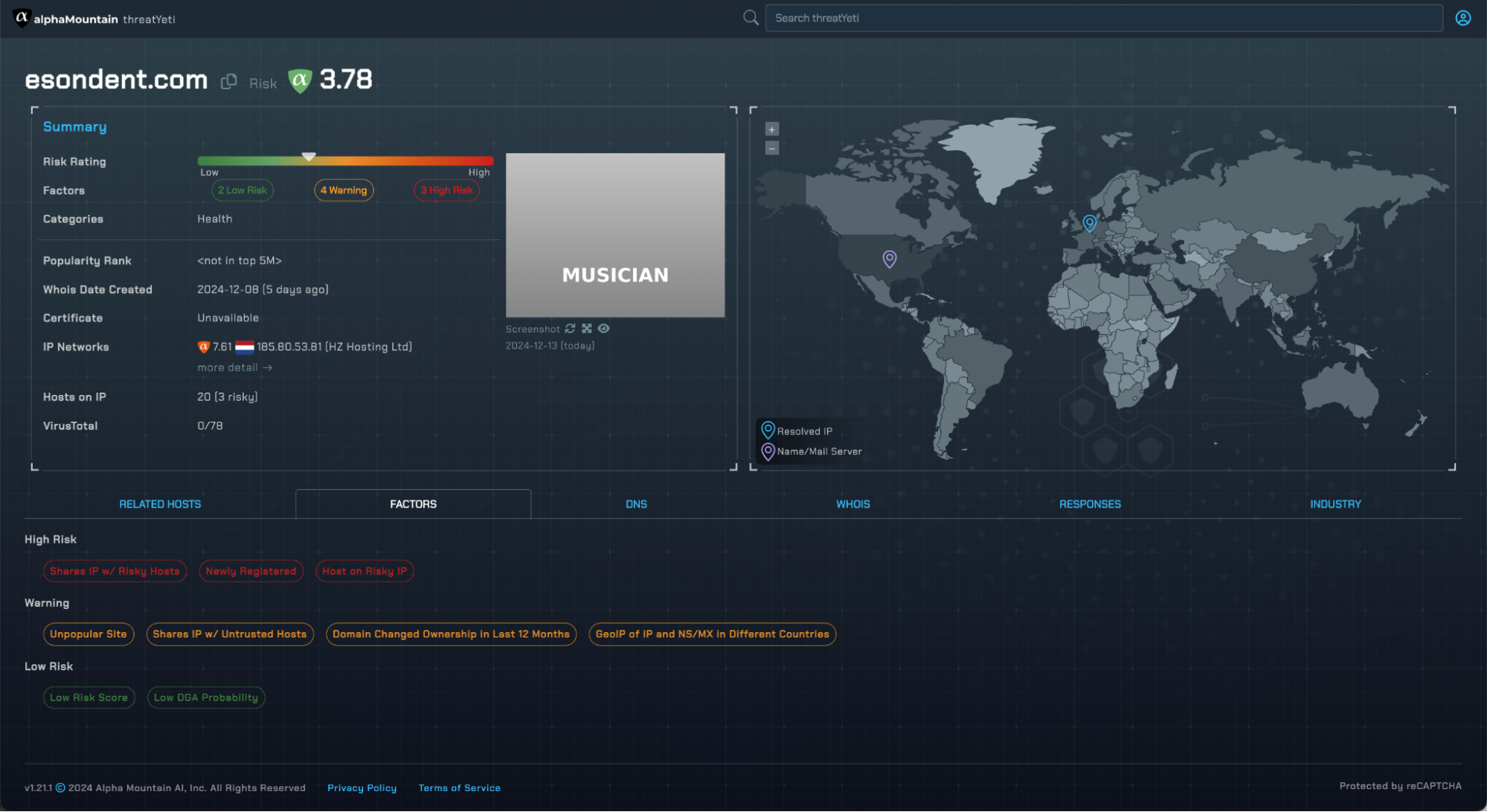Click the purple Name/Mail Server map pin

click(889, 258)
